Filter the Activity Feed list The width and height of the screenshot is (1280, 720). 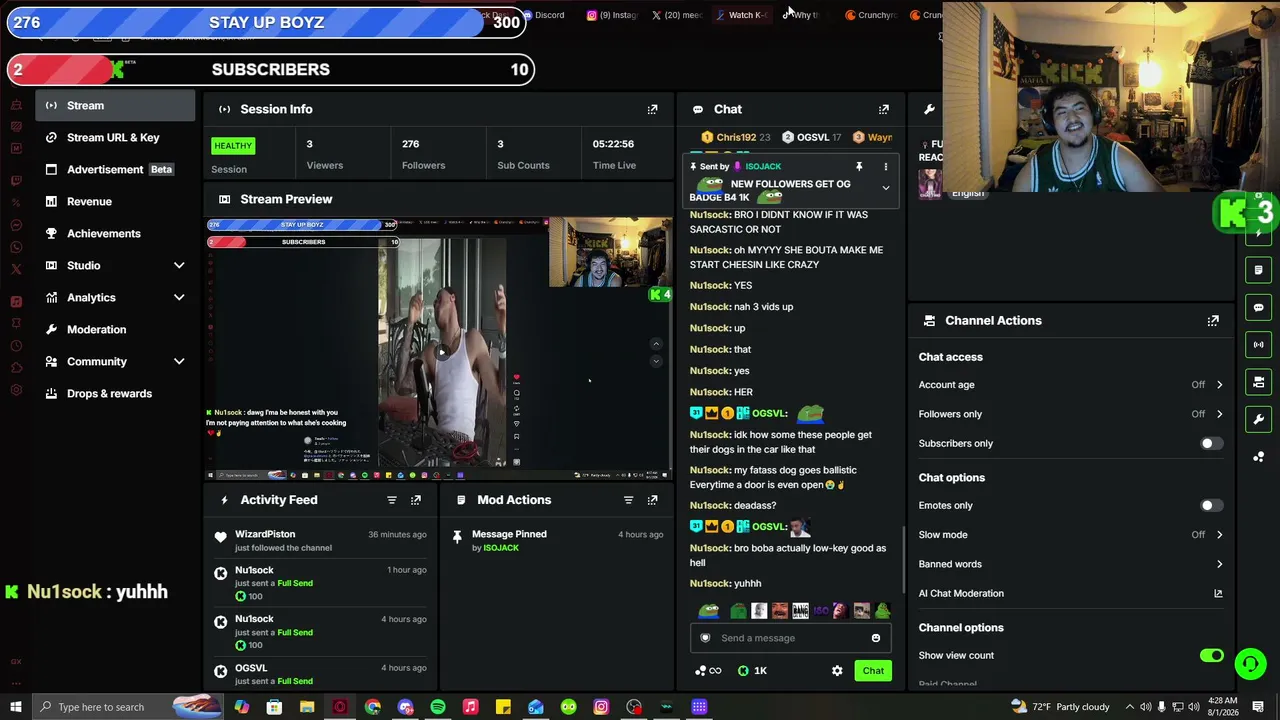tap(392, 500)
